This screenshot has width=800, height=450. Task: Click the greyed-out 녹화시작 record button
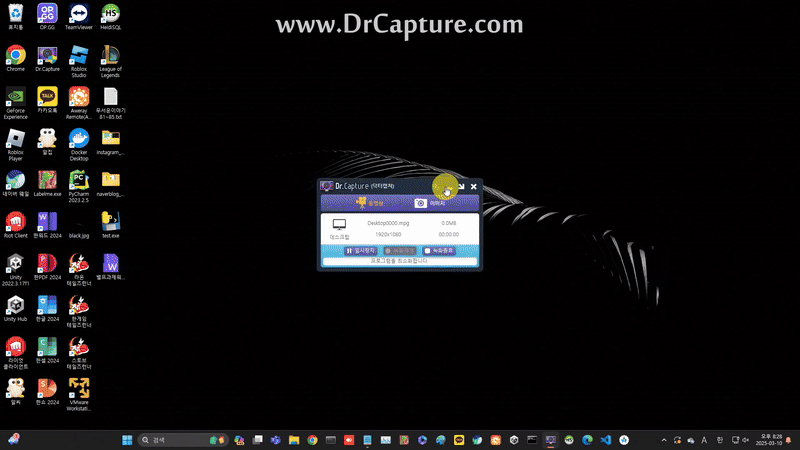[x=399, y=251]
